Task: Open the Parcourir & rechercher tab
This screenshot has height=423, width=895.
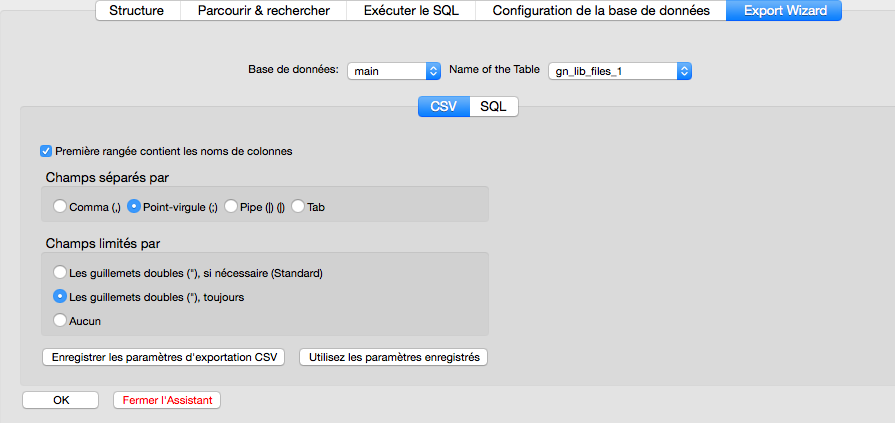Action: tap(263, 11)
